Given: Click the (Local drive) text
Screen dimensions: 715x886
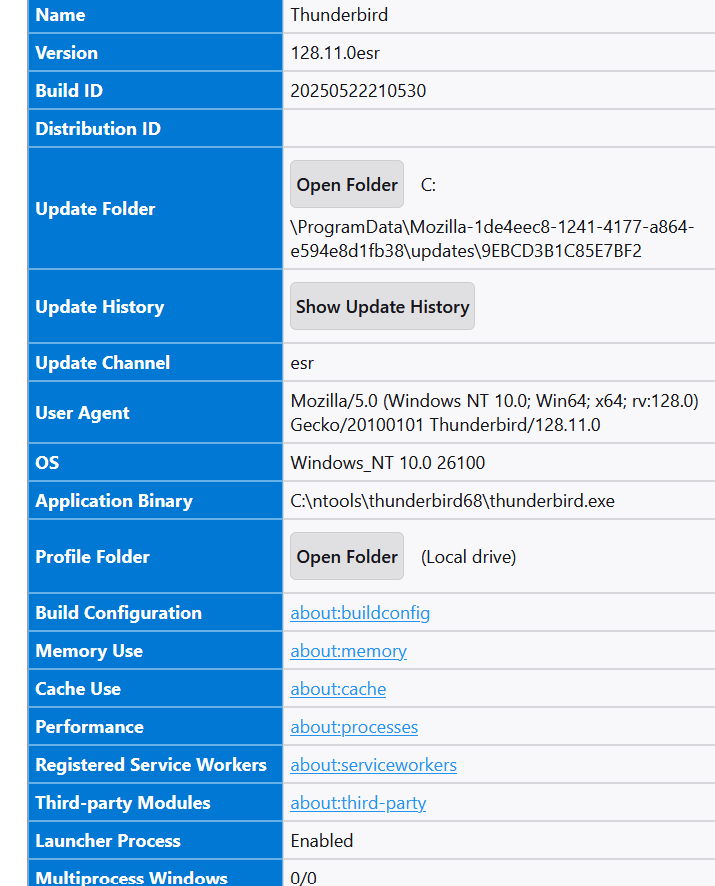Looking at the screenshot, I should [x=468, y=557].
